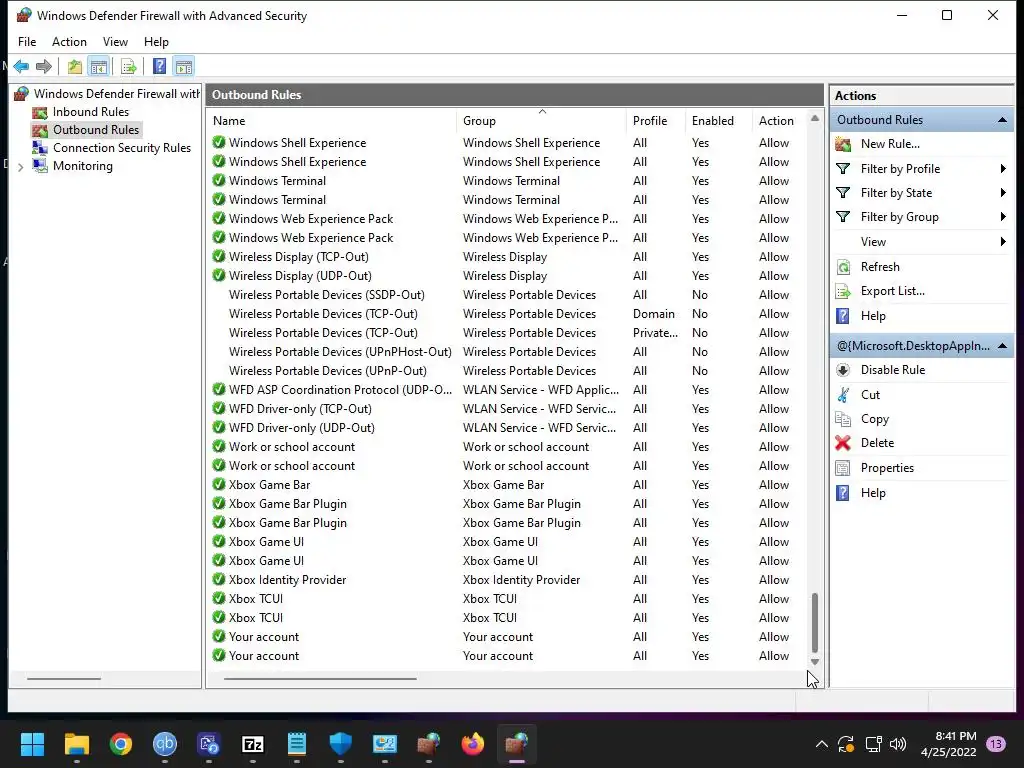Click the Filter by State funnel icon
Screen dimensions: 1024x768
(843, 193)
